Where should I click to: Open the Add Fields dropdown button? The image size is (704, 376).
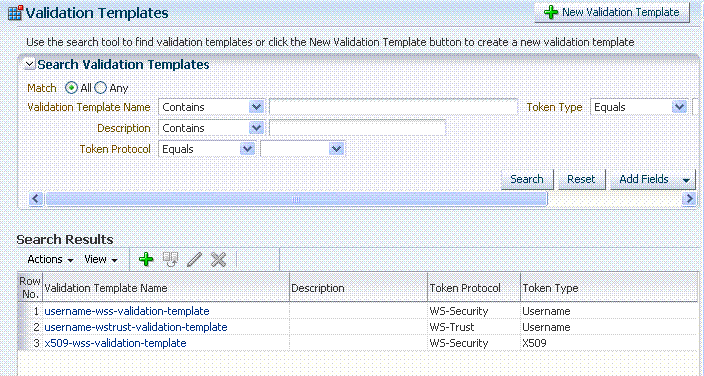coord(652,179)
